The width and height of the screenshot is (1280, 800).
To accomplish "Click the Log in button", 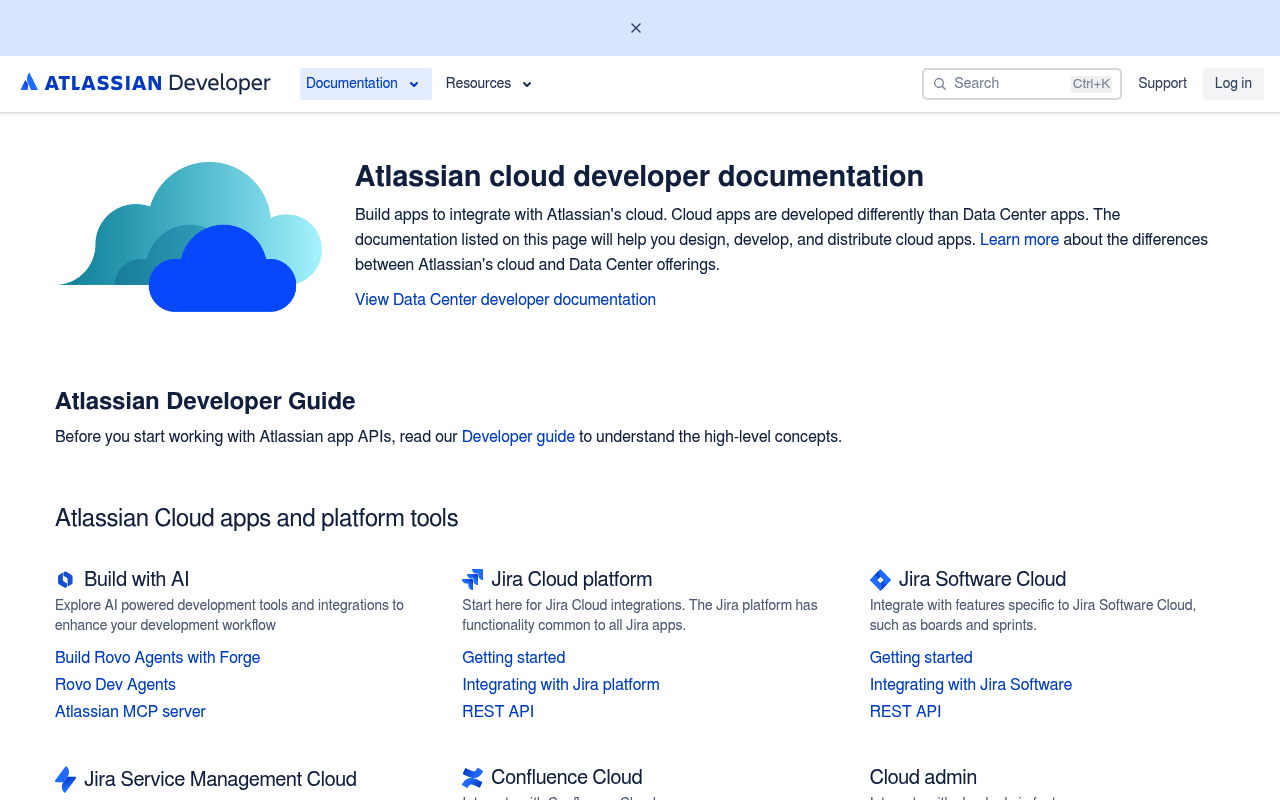I will click(1233, 84).
